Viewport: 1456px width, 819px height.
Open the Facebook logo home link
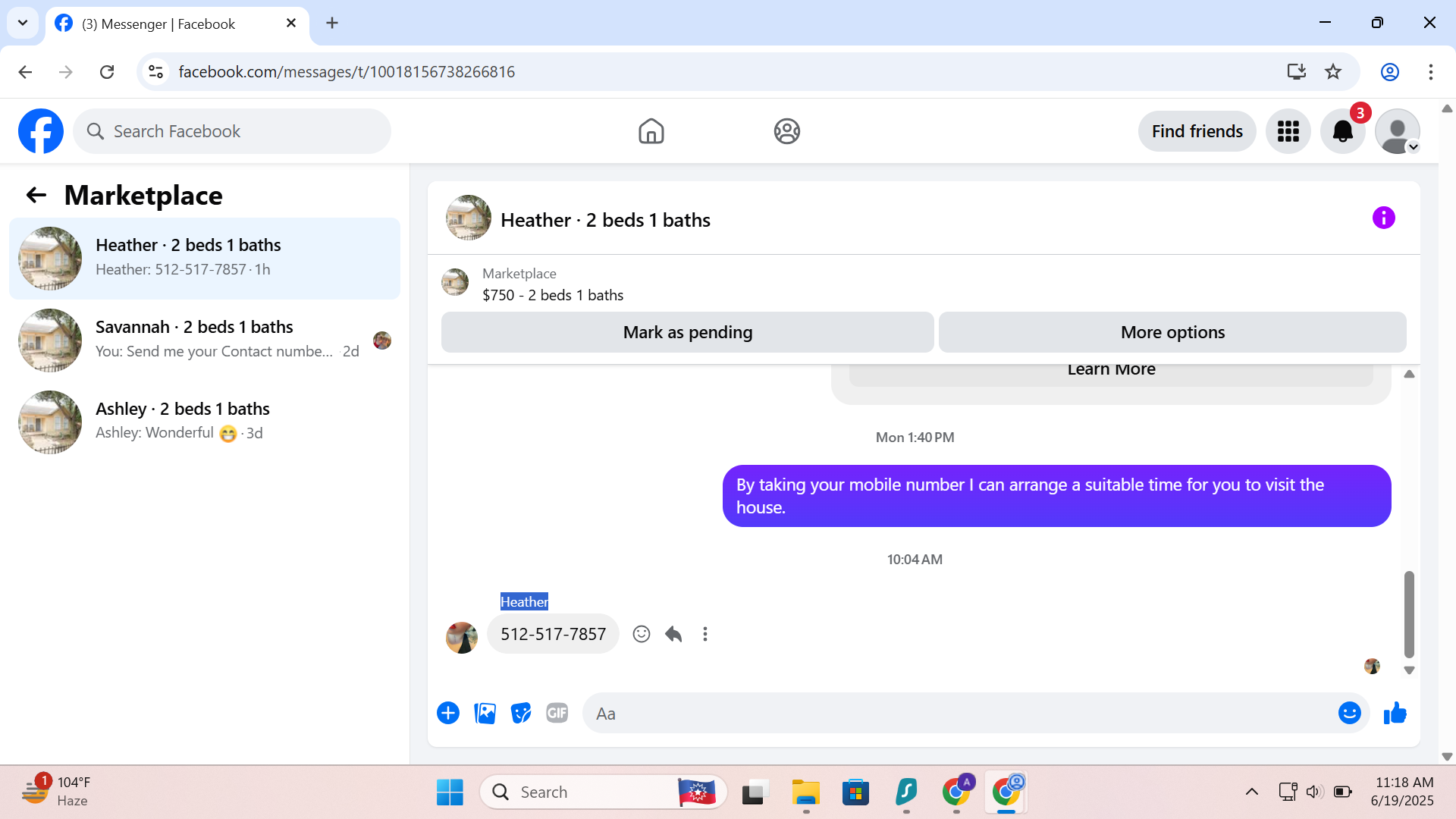[41, 131]
